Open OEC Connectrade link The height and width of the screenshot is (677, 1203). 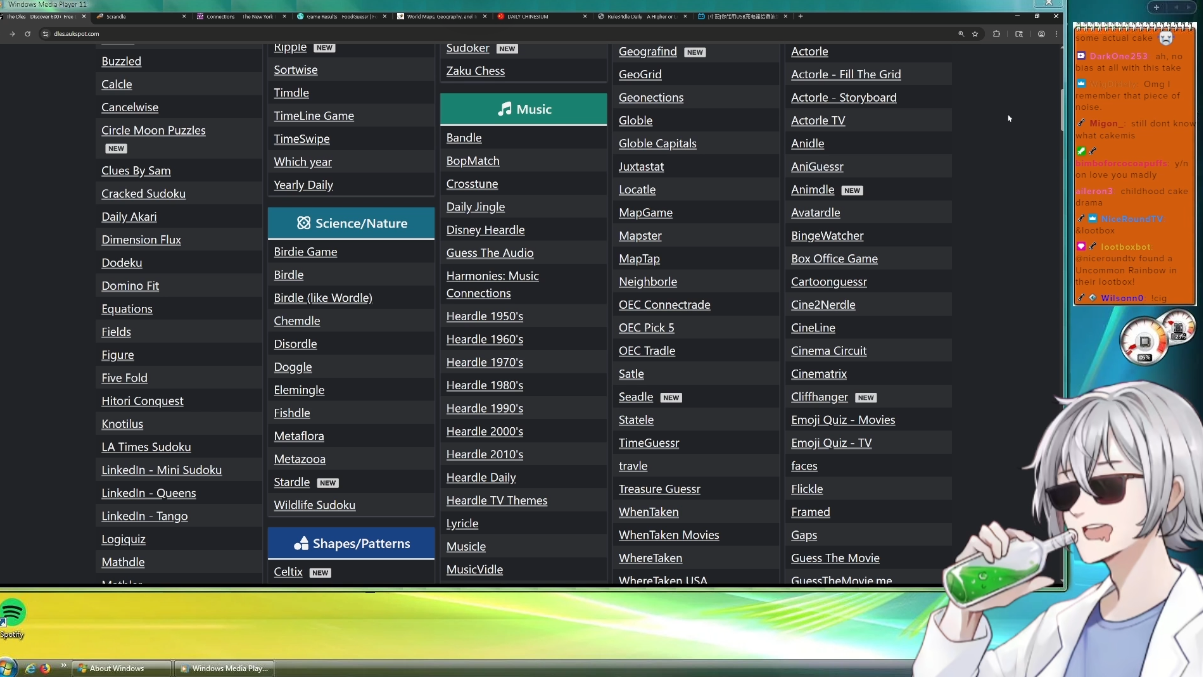tap(665, 305)
